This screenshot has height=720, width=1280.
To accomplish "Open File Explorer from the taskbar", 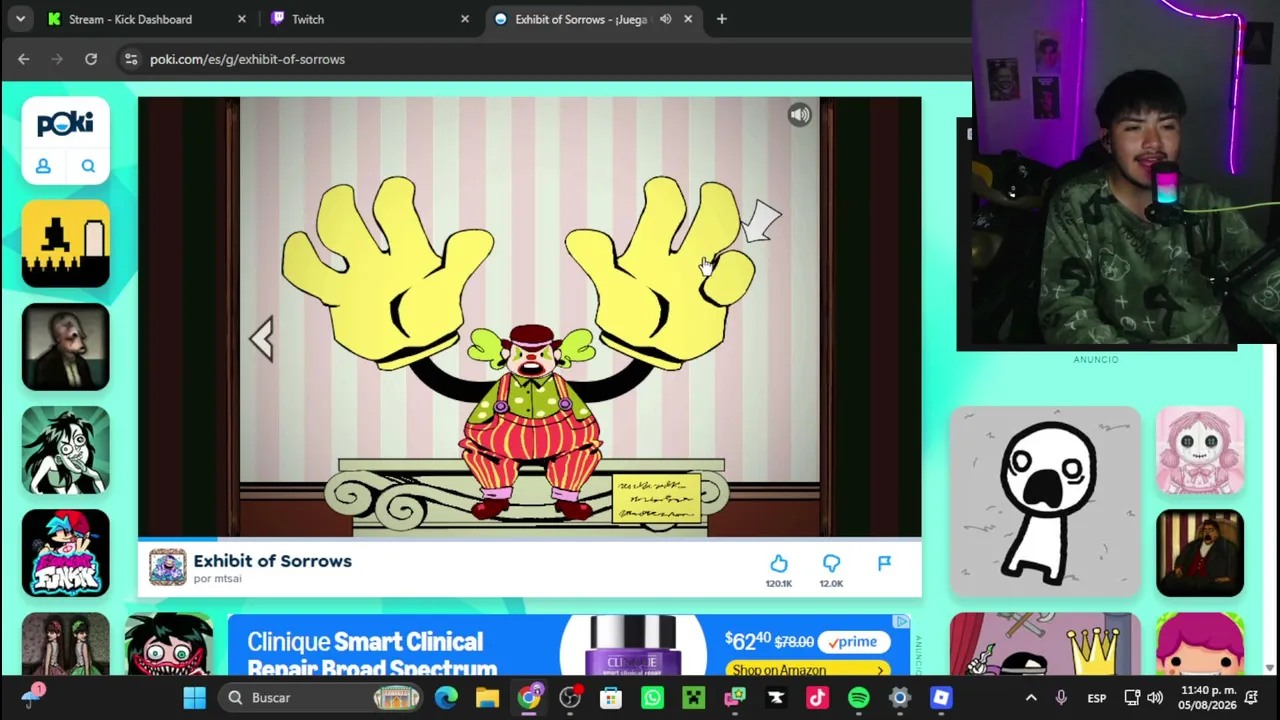I will point(487,698).
